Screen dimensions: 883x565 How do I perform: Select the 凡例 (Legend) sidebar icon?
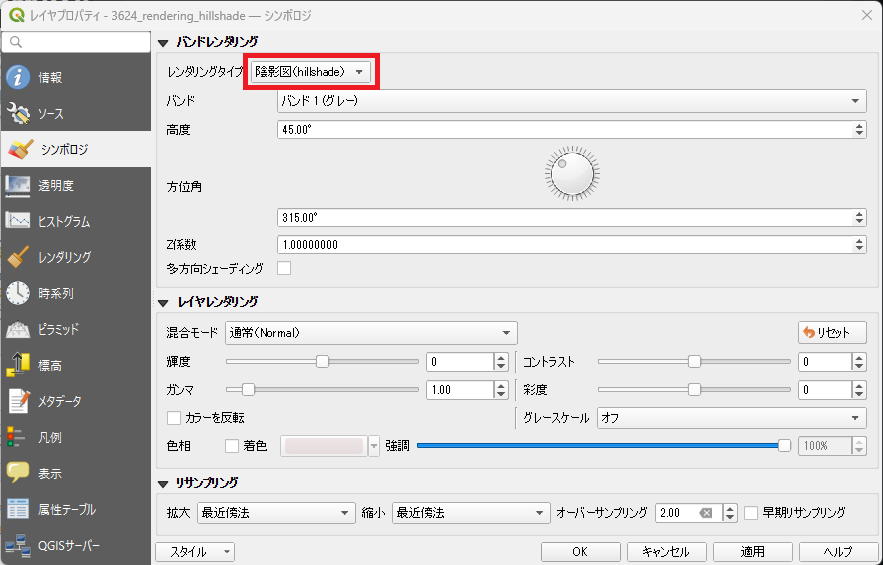[18, 437]
